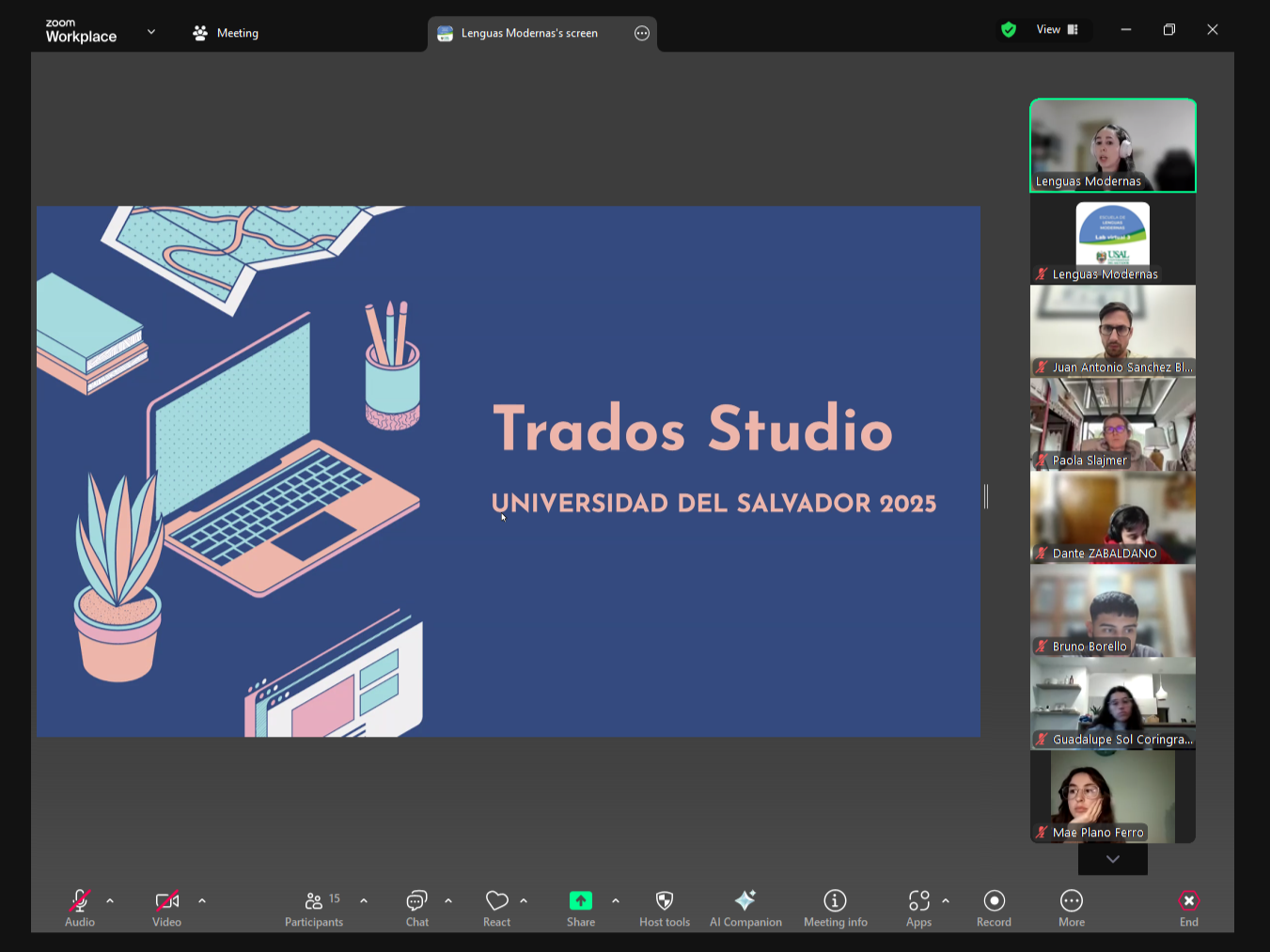Click muted mic icon on Bruno Borello
This screenshot has height=952, width=1270.
(1042, 647)
